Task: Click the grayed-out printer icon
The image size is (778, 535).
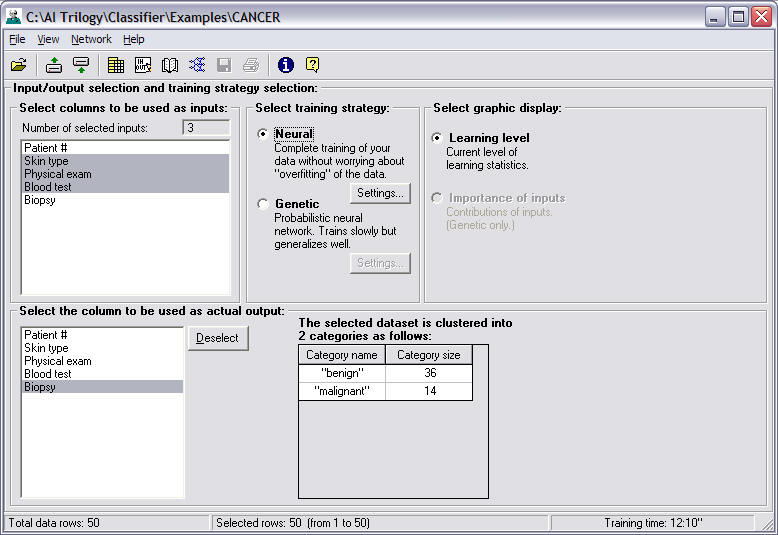Action: point(251,65)
